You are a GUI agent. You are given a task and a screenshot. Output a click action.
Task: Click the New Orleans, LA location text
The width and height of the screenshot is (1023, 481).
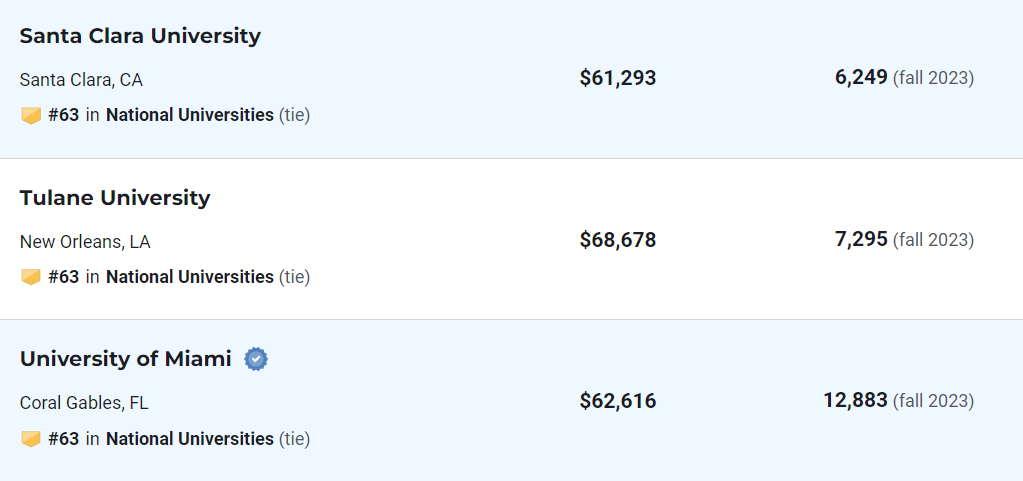[x=85, y=242]
